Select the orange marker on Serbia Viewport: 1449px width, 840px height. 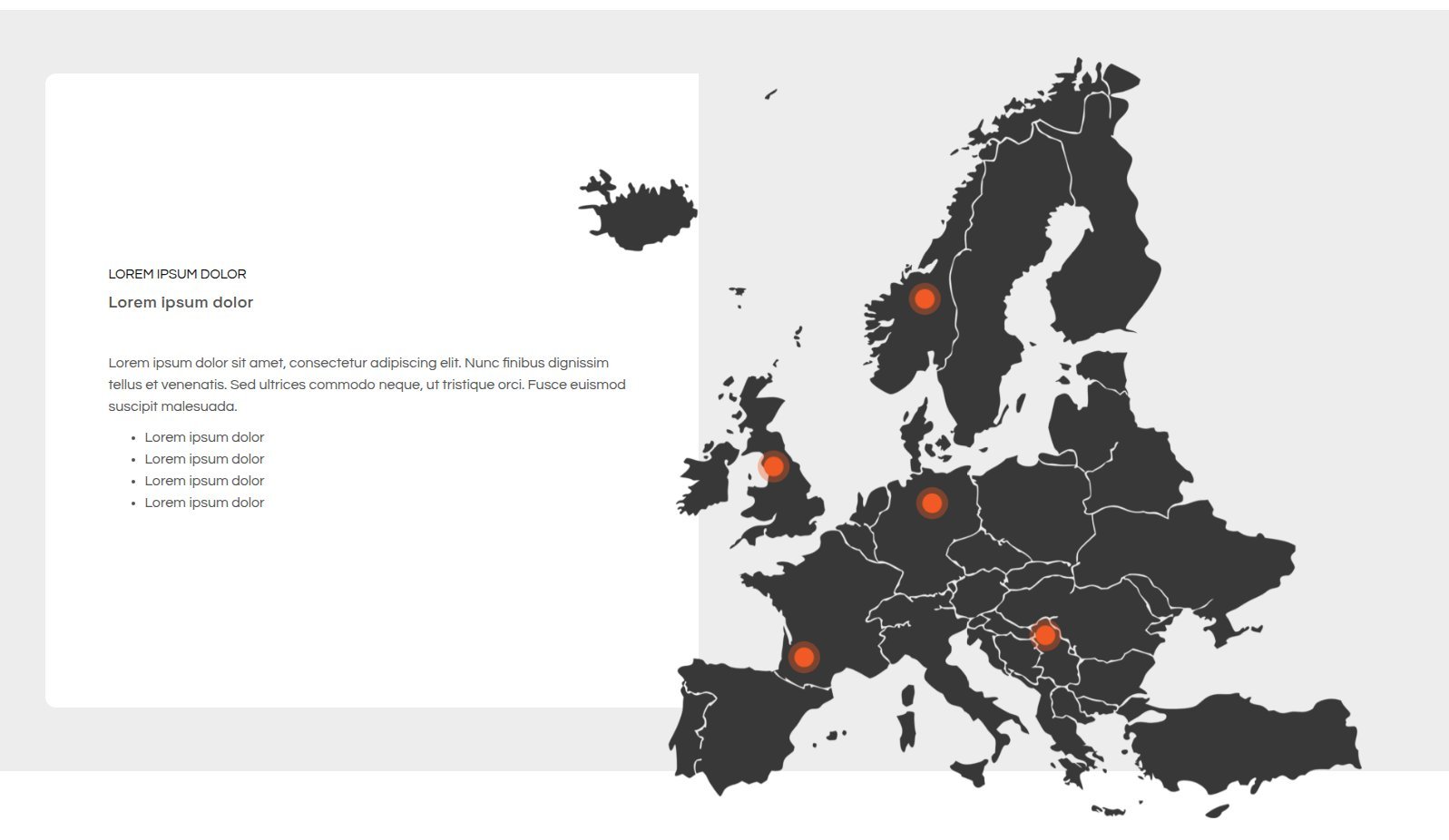click(1045, 635)
